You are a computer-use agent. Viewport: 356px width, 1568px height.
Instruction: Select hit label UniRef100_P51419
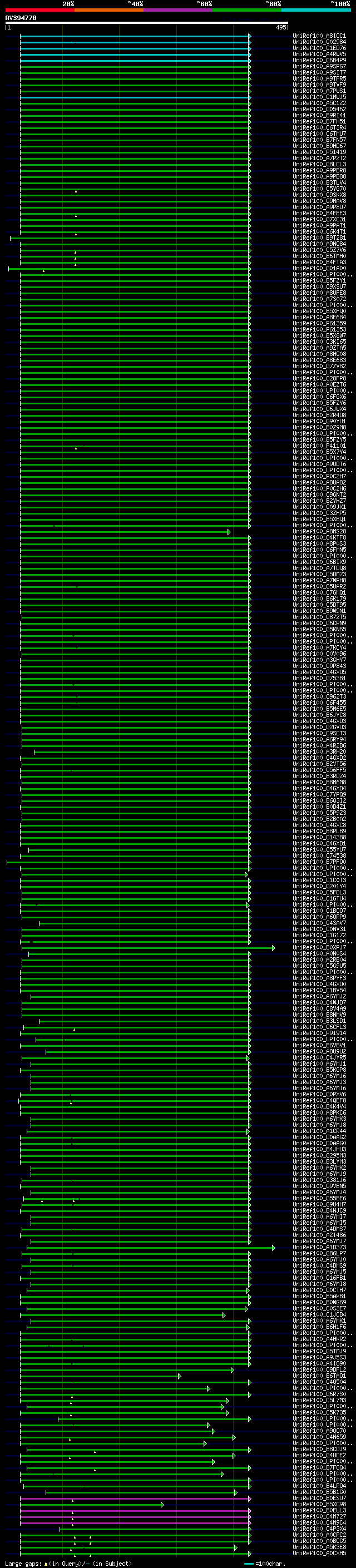pos(319,152)
